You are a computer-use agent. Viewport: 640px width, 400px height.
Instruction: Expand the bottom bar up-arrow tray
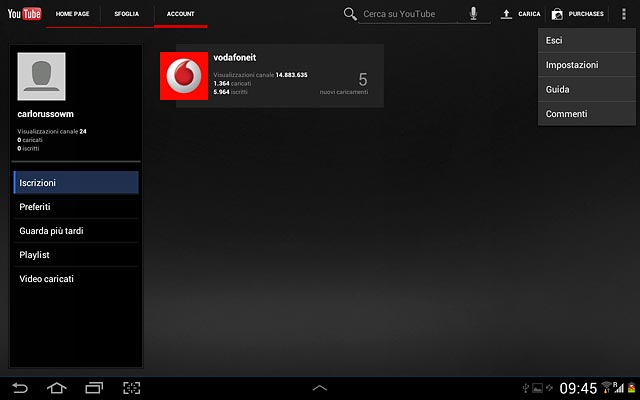tap(320, 388)
